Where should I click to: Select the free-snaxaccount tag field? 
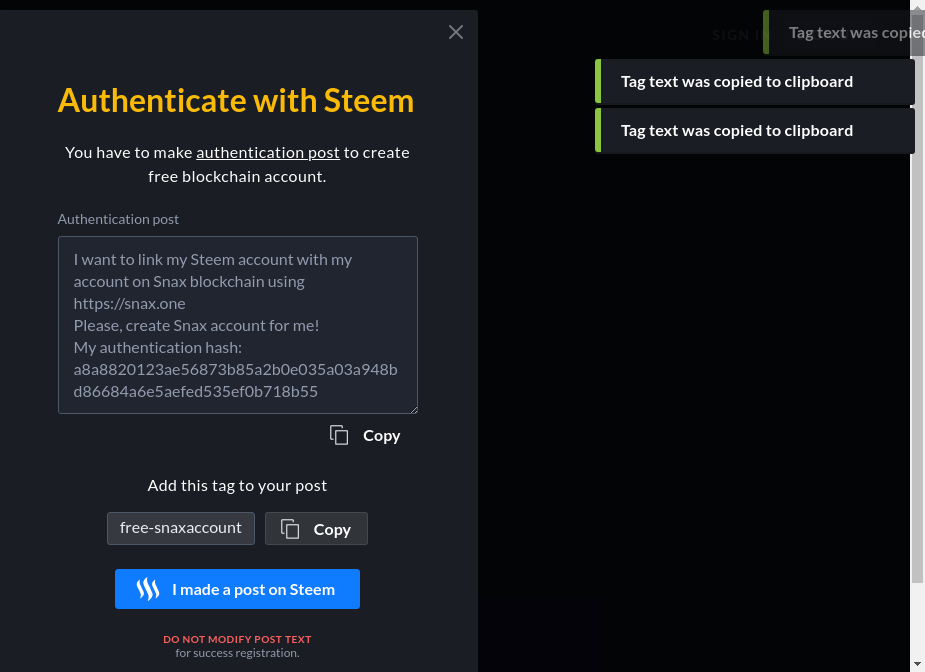point(181,528)
